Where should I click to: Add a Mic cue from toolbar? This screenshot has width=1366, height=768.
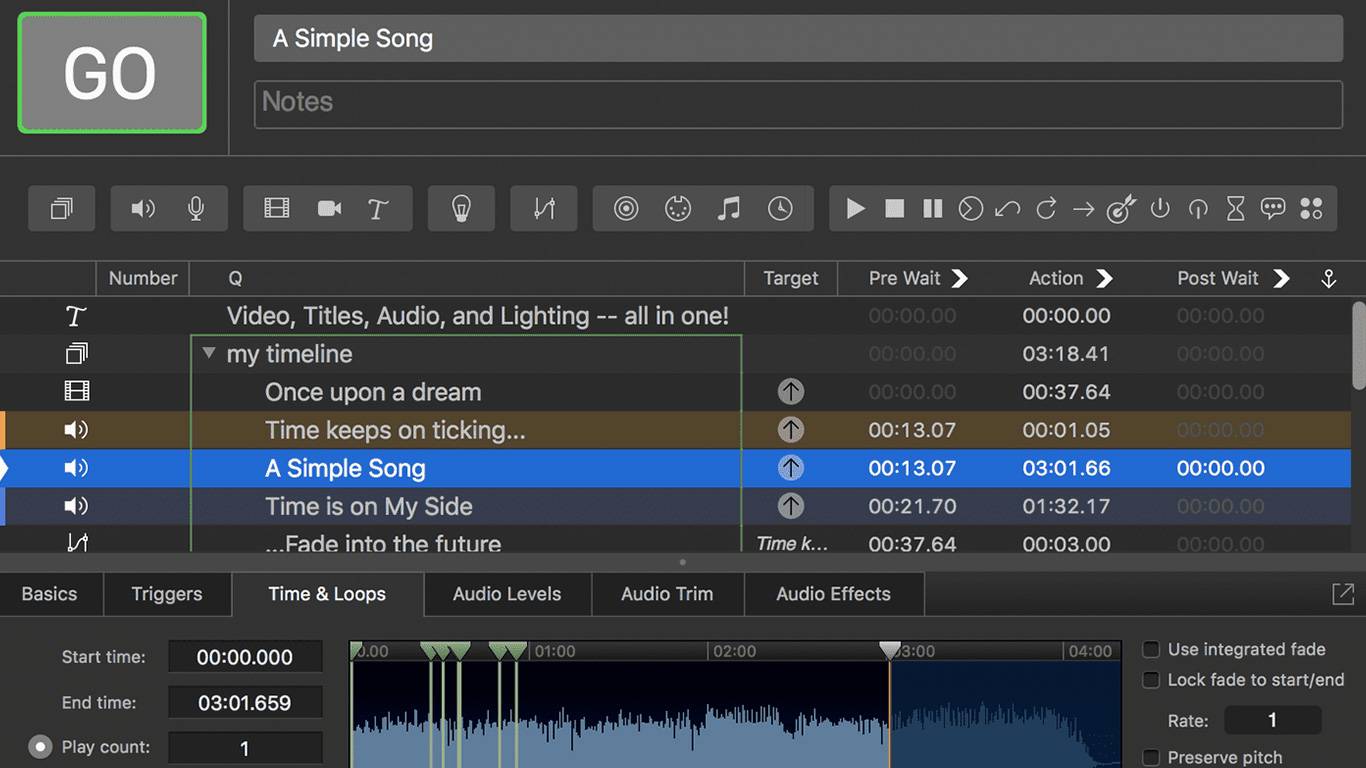pyautogui.click(x=196, y=208)
